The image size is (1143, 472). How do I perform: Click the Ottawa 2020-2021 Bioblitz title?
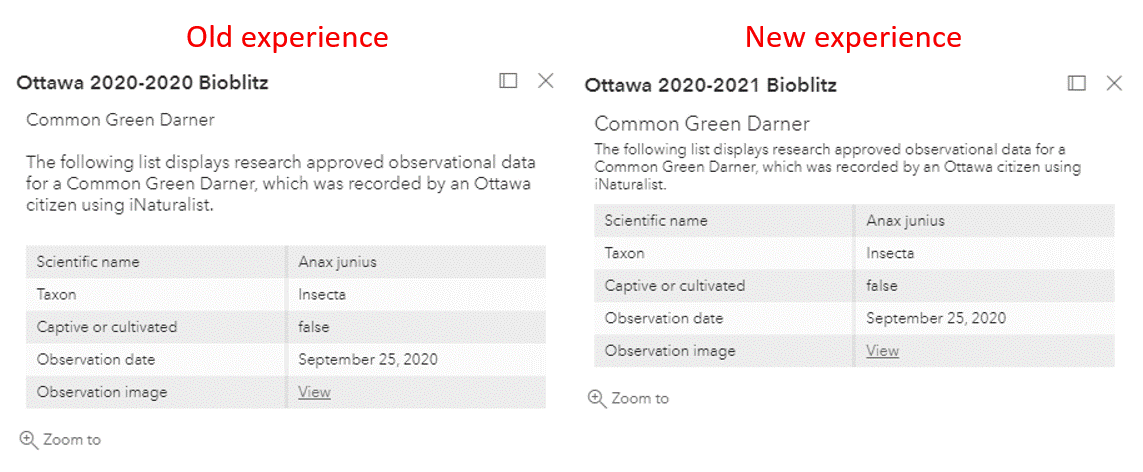tap(710, 85)
